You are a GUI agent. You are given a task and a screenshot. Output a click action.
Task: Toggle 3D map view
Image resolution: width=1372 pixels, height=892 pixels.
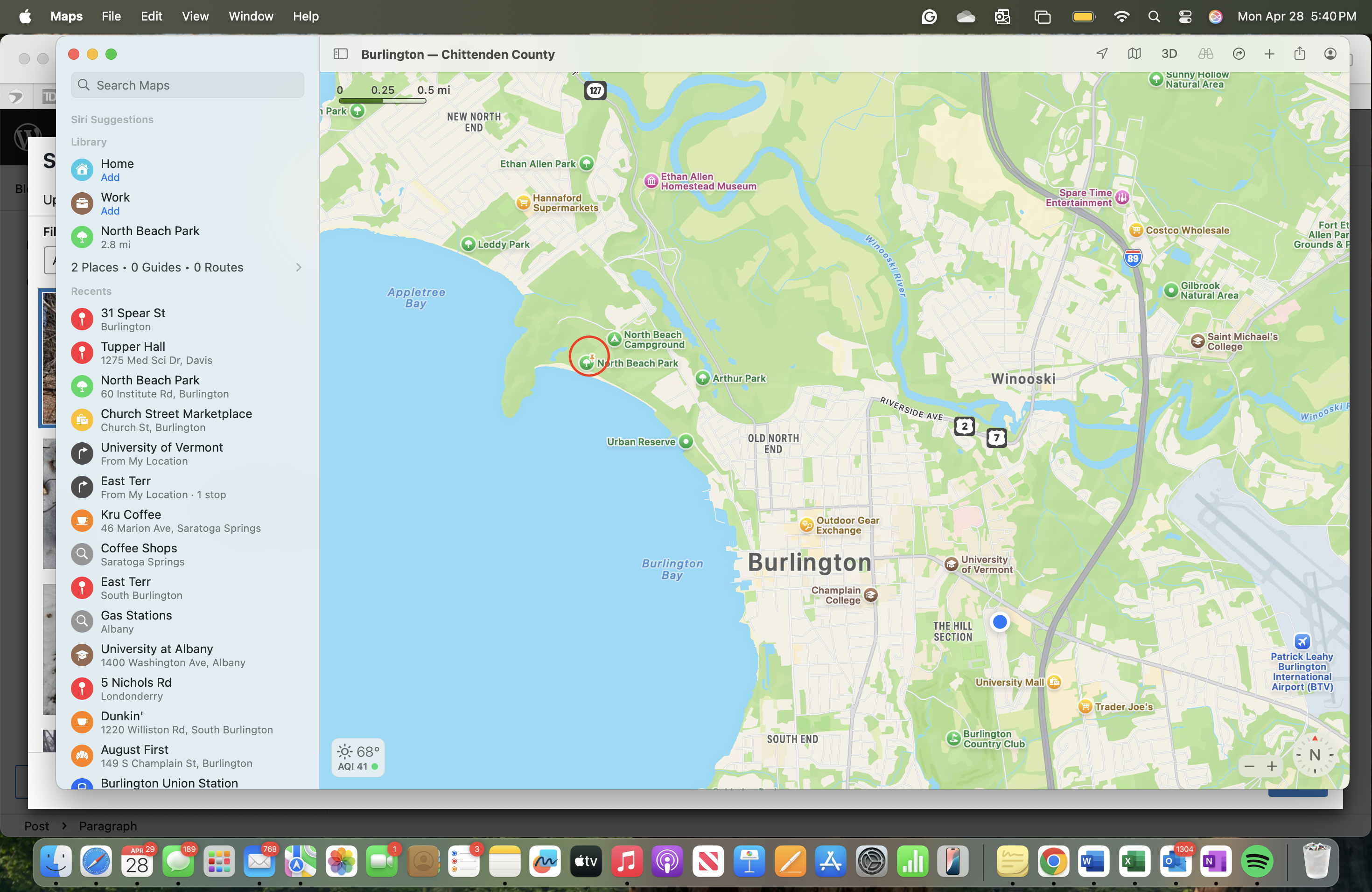tap(1169, 54)
